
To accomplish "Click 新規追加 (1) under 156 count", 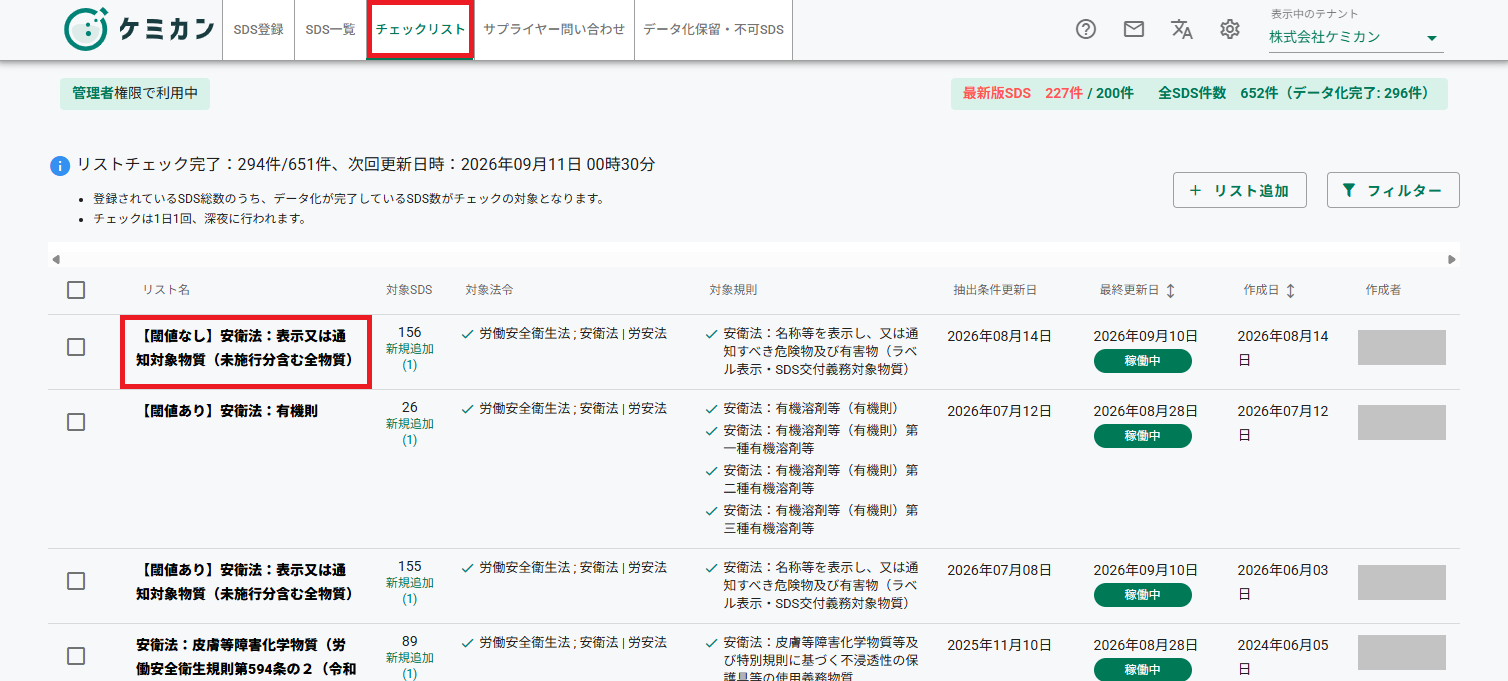I will [x=410, y=357].
